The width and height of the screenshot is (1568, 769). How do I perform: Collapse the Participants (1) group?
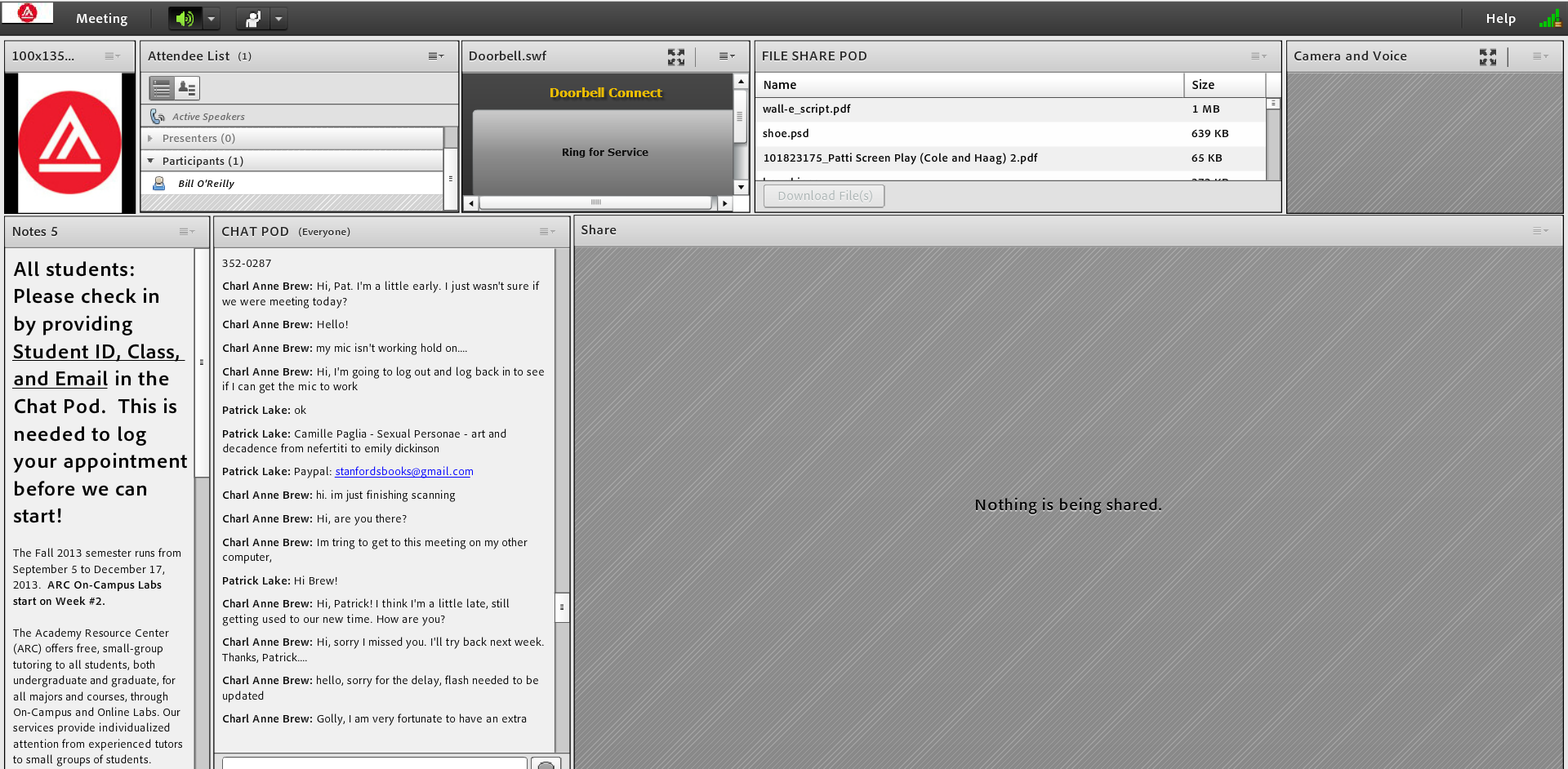150,161
